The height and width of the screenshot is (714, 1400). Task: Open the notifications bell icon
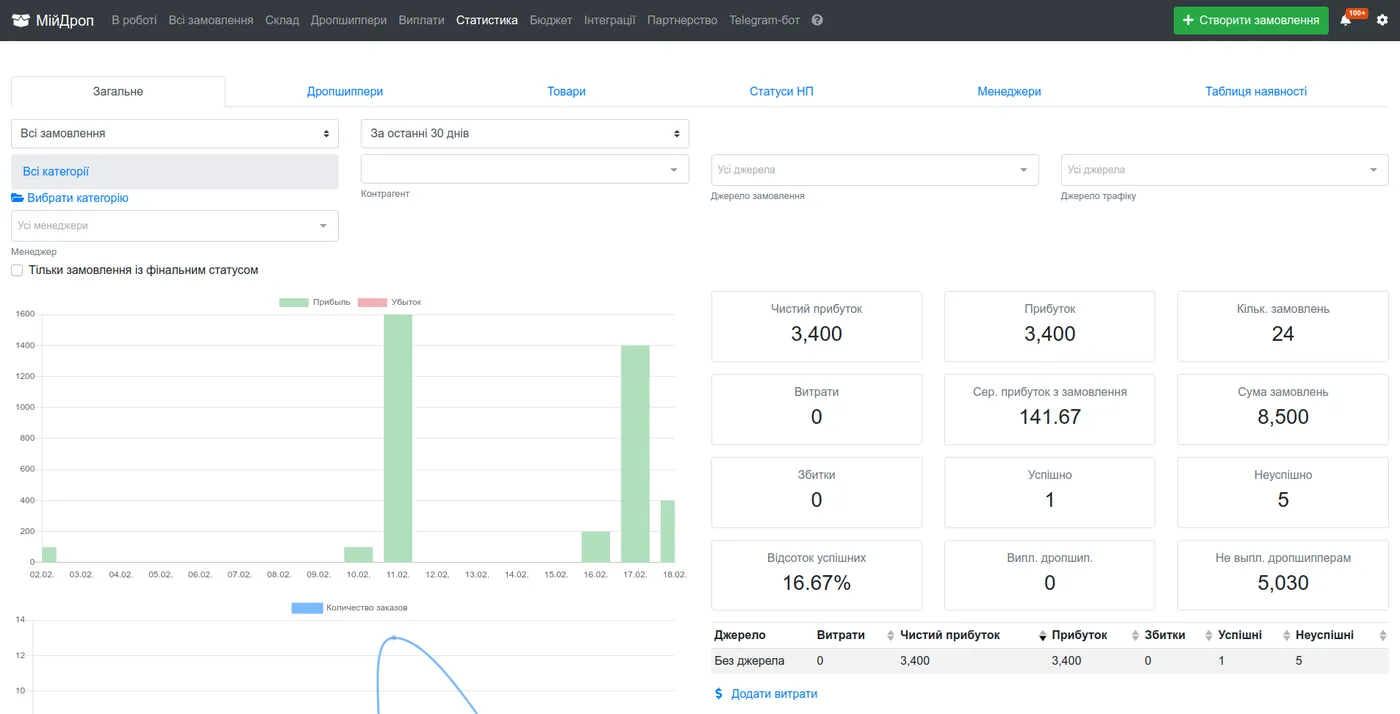tap(1345, 20)
